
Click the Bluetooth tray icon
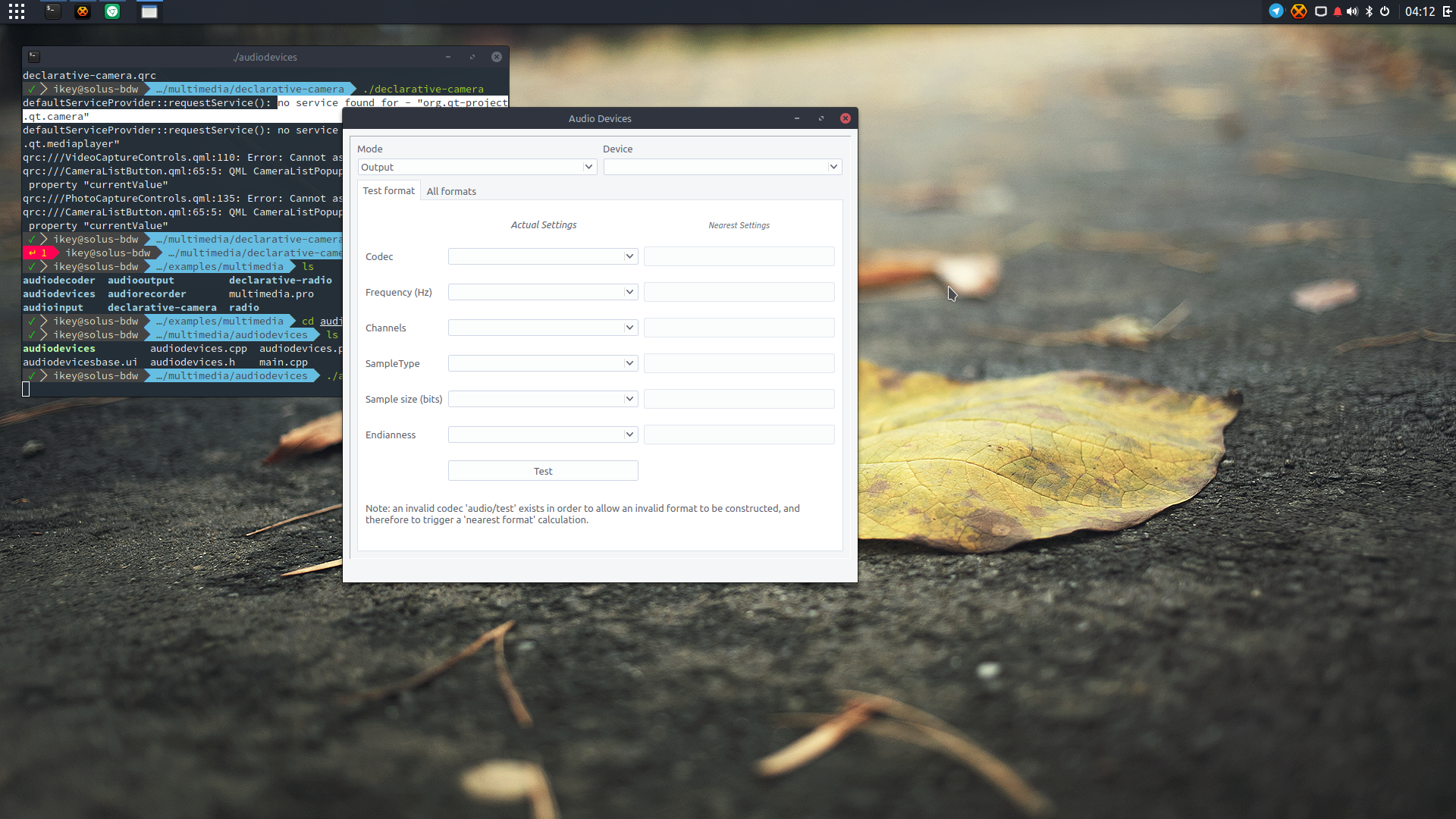pyautogui.click(x=1369, y=11)
